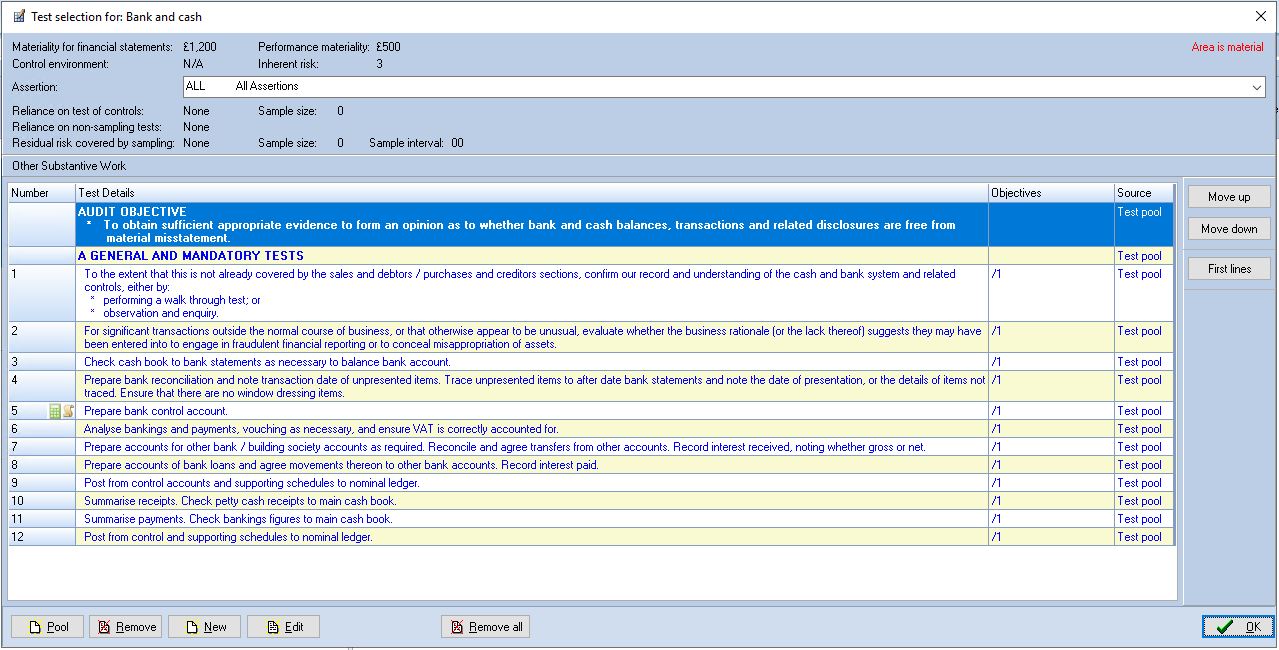Viewport: 1279px width, 650px height.
Task: Click the Remove all button
Action: coord(485,627)
